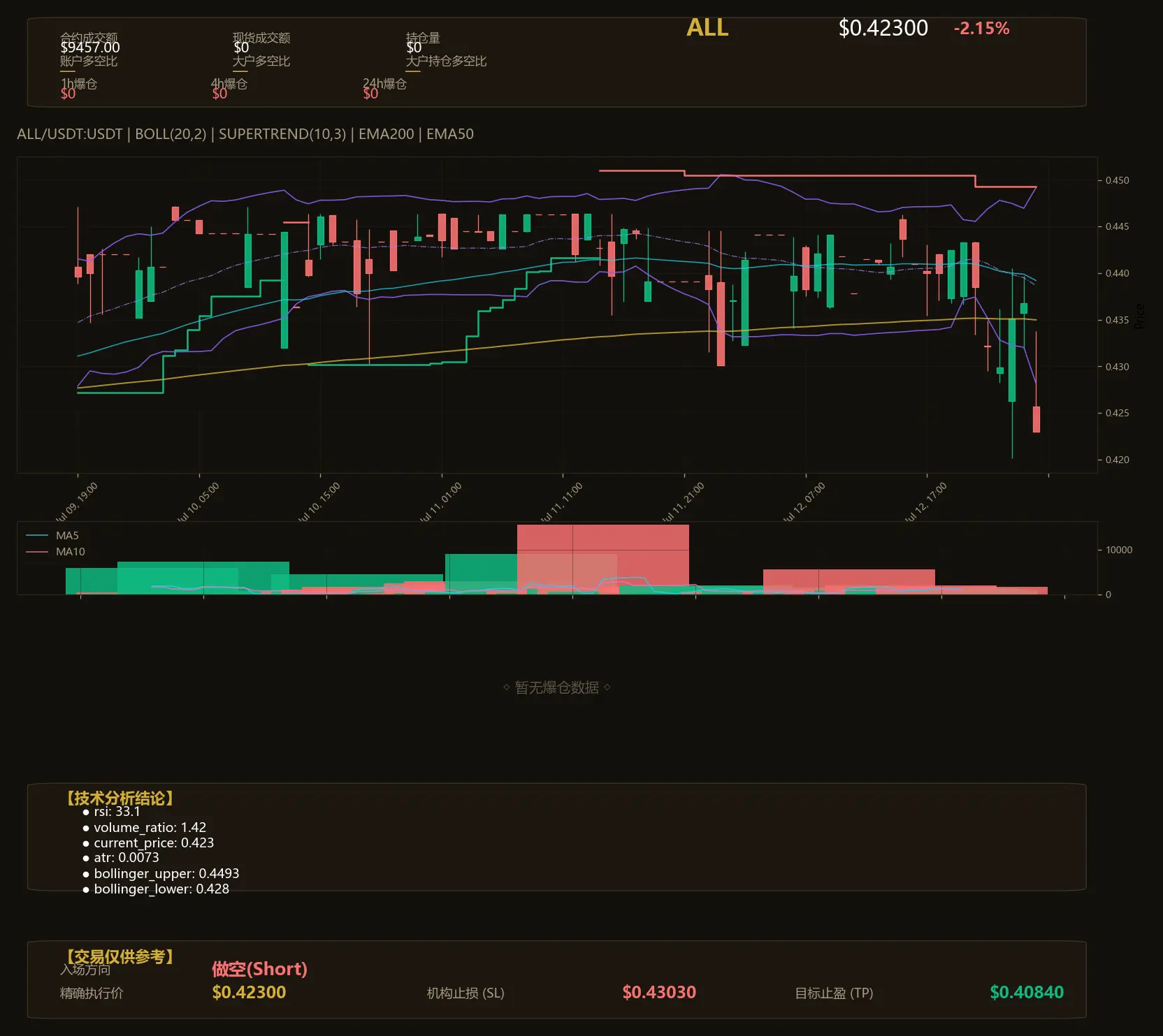Click the 机构止损 (SL) label

[x=465, y=993]
